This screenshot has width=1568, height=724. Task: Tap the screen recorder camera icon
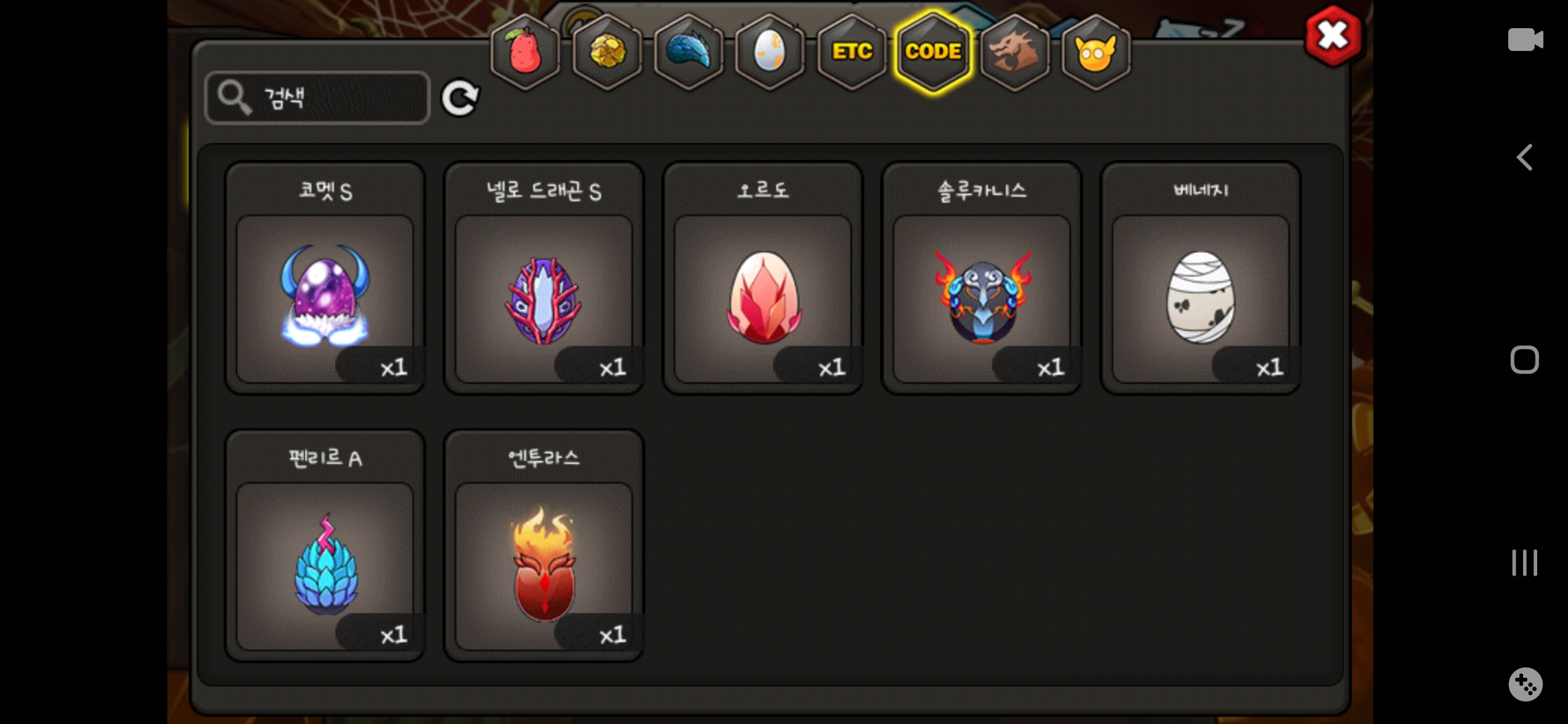(x=1525, y=40)
